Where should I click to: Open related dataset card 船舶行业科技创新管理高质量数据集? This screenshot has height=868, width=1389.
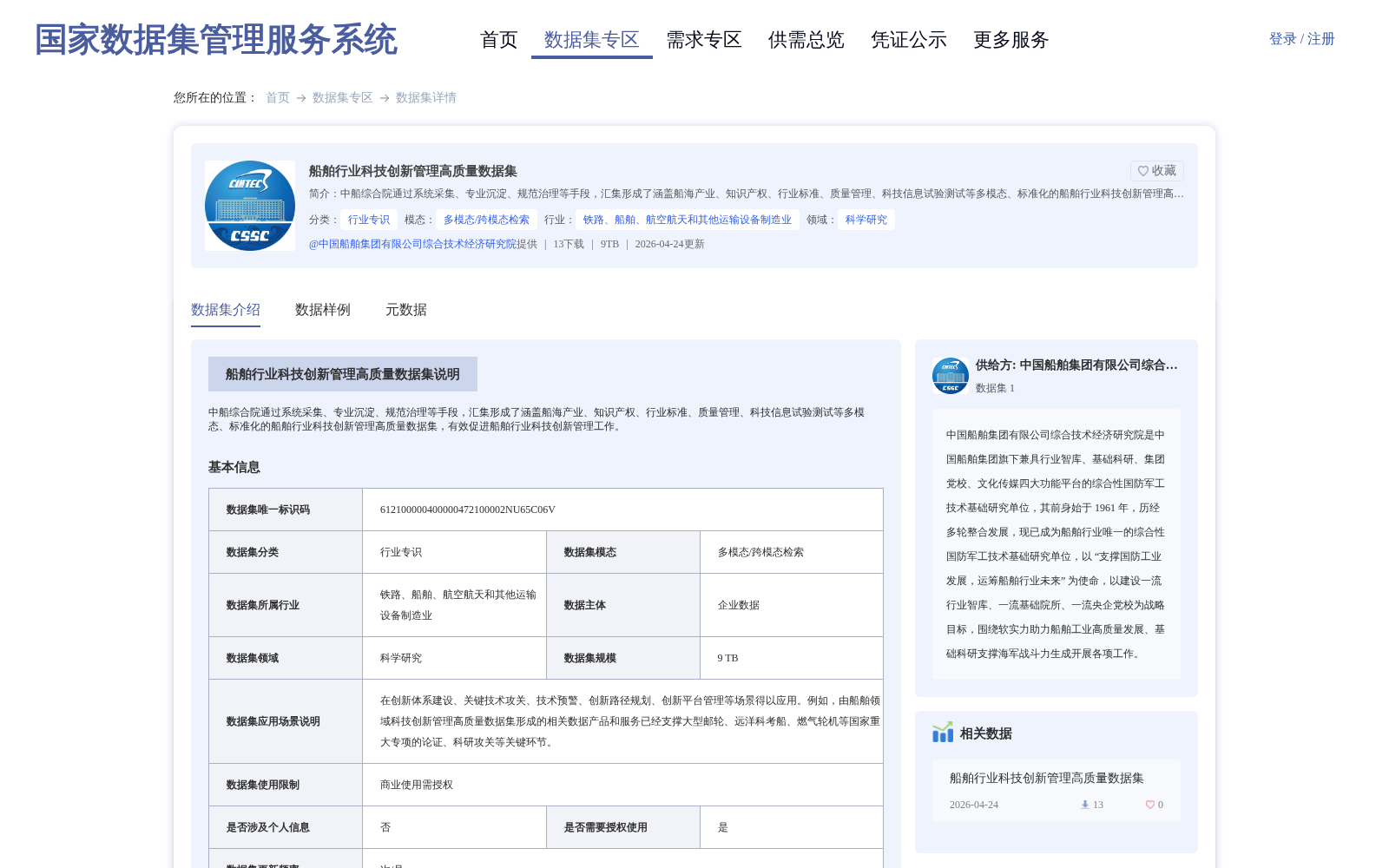[1057, 791]
